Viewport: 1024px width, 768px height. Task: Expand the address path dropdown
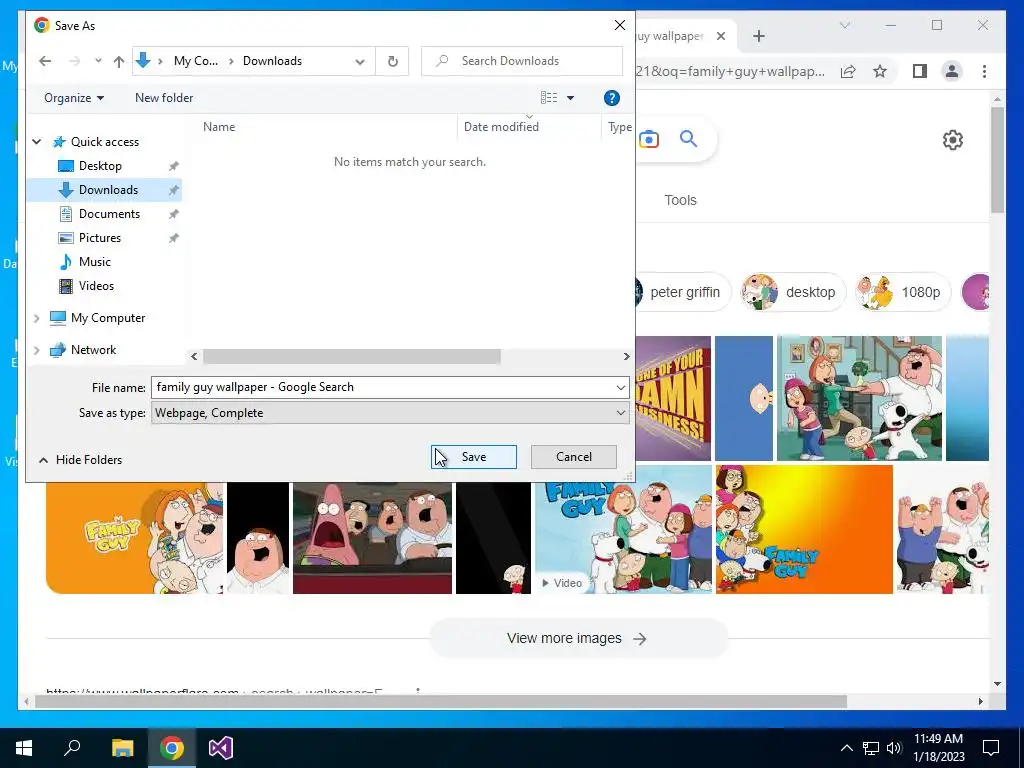[x=360, y=61]
